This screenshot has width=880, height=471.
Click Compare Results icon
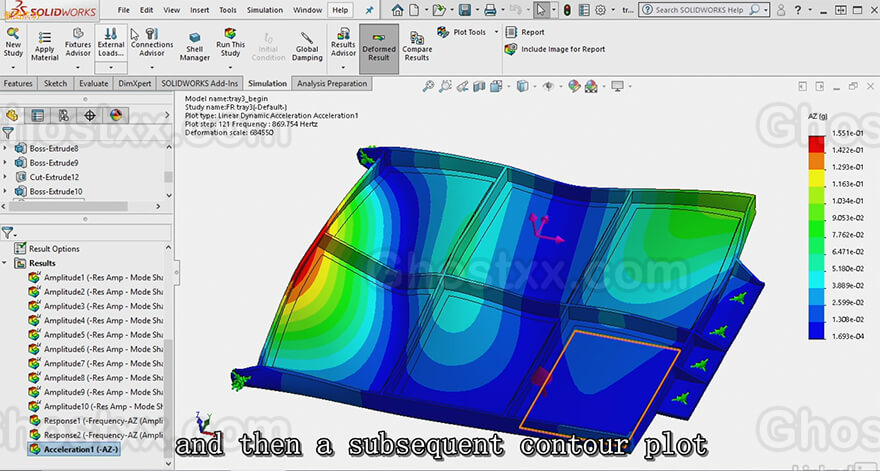click(x=416, y=47)
